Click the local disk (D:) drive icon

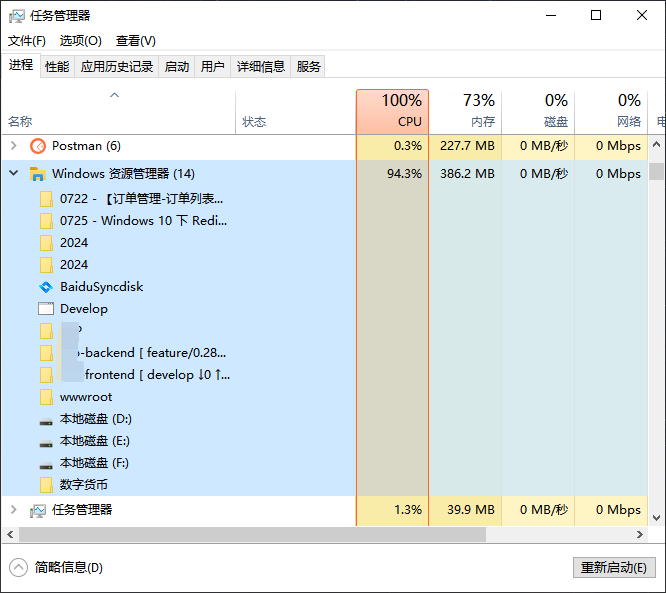45,419
